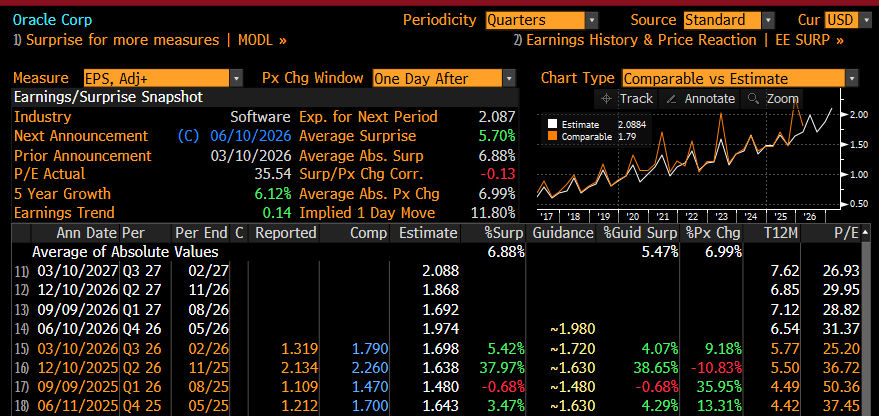The height and width of the screenshot is (416, 879).
Task: Click the Track crosshair icon
Action: coord(606,99)
